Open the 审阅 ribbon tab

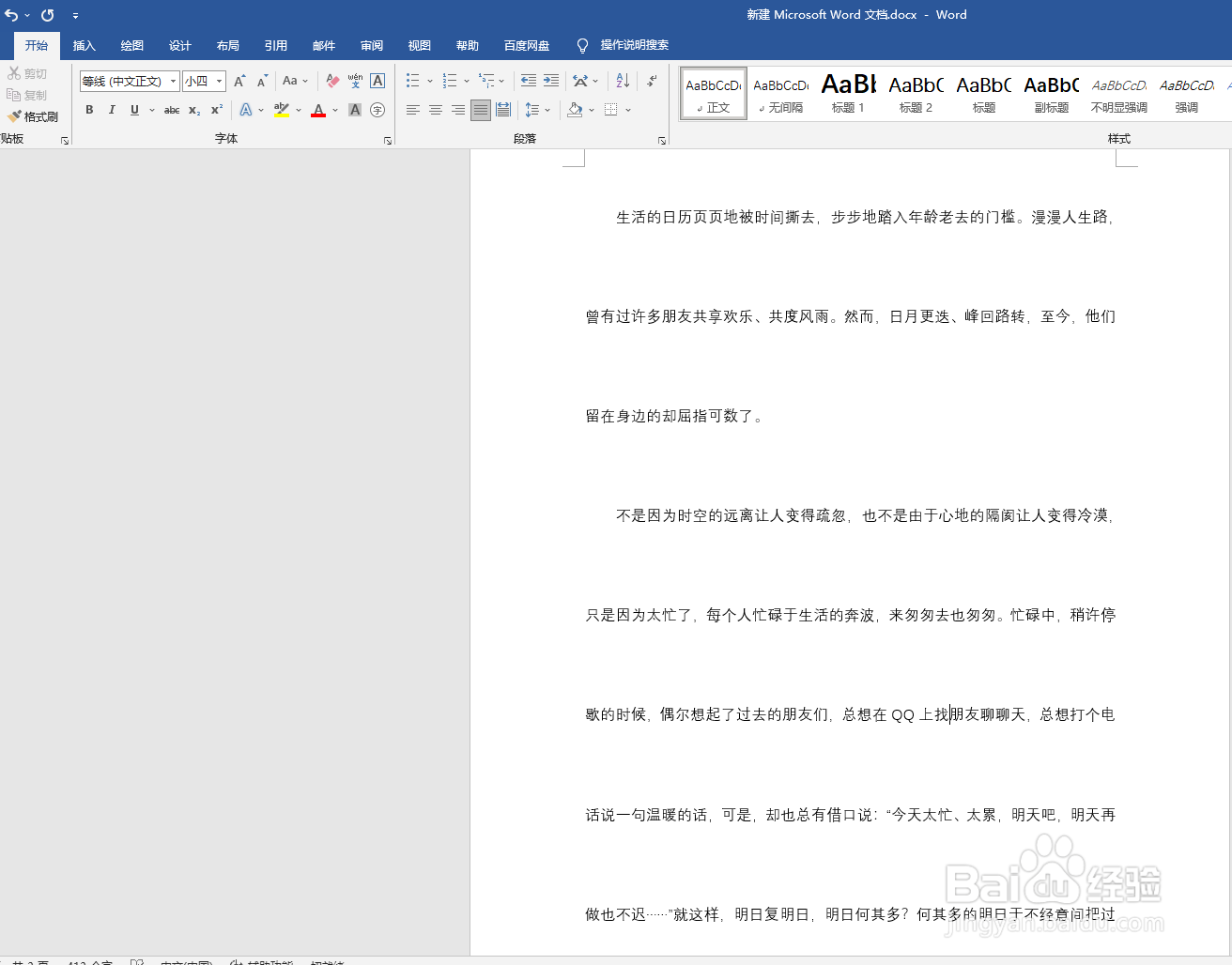tap(372, 45)
